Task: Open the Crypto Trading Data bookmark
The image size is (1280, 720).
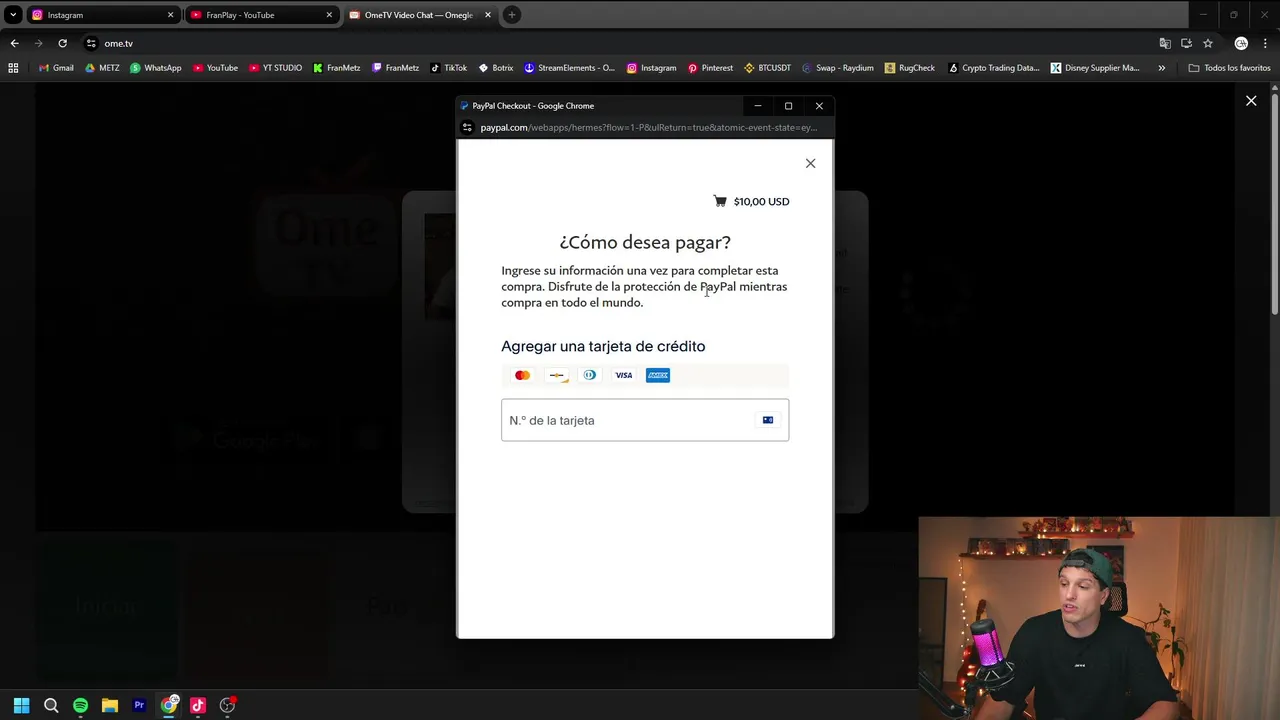Action: click(x=993, y=68)
